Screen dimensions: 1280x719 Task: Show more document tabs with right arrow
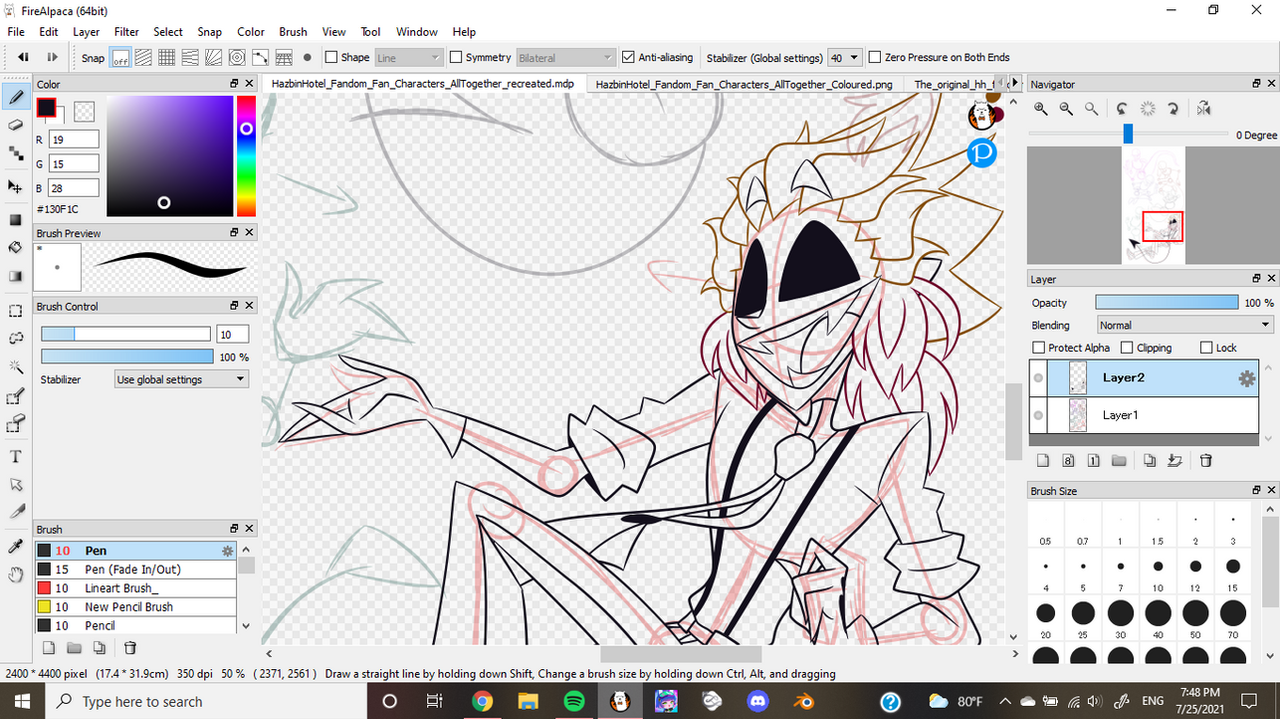pos(1015,84)
